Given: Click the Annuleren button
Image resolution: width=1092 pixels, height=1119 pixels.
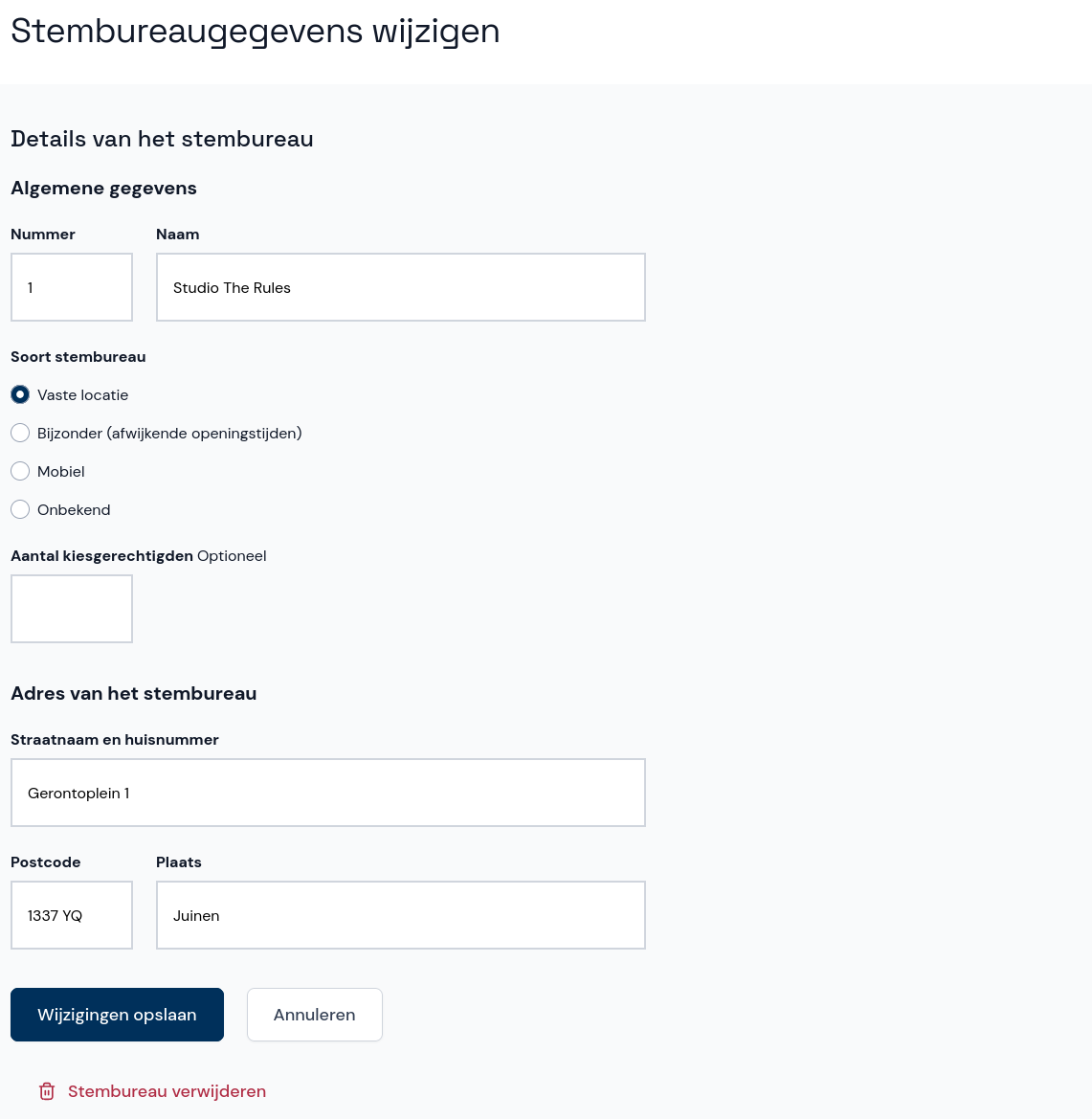Looking at the screenshot, I should (x=314, y=1015).
